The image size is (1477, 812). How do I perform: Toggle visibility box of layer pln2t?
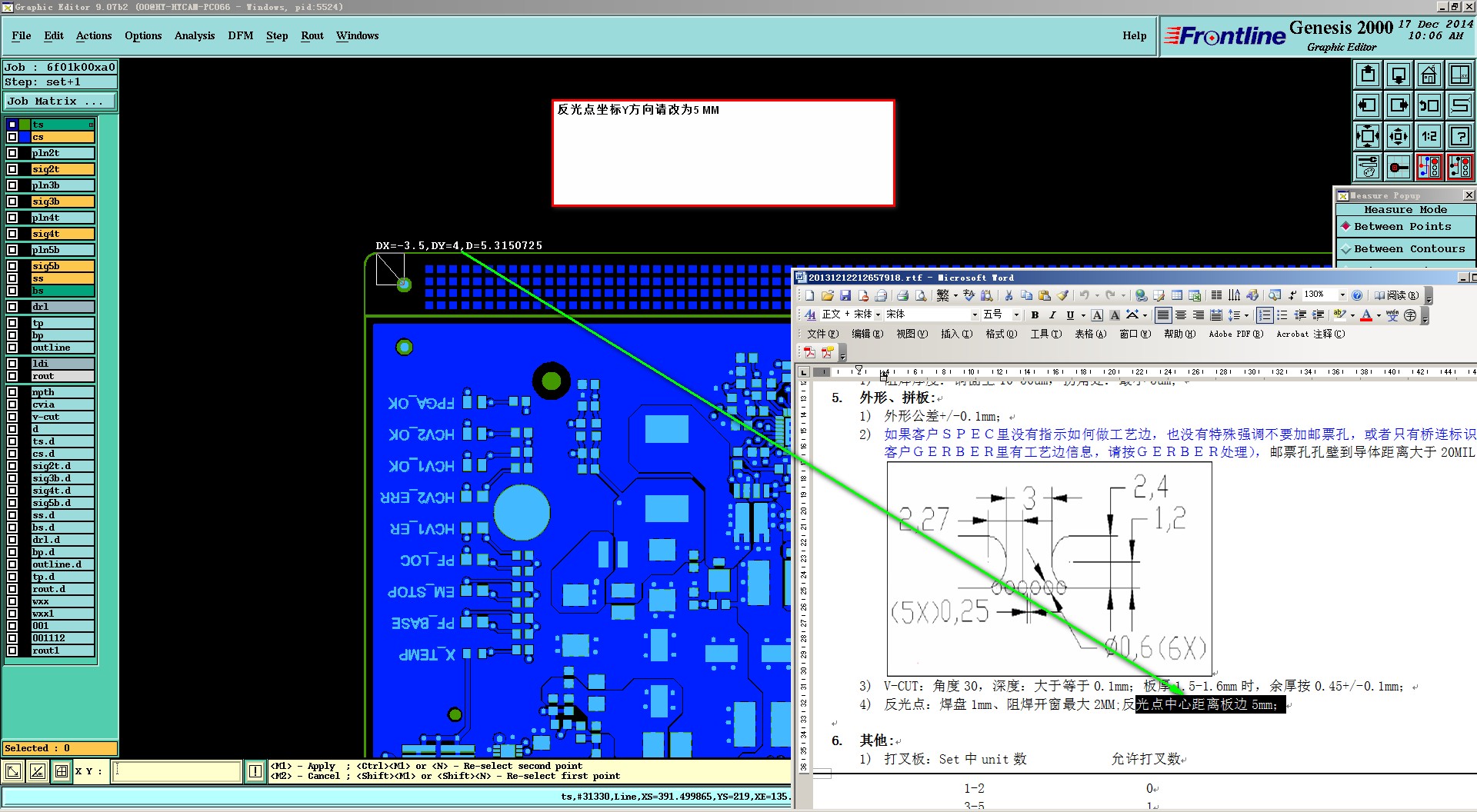[x=12, y=153]
